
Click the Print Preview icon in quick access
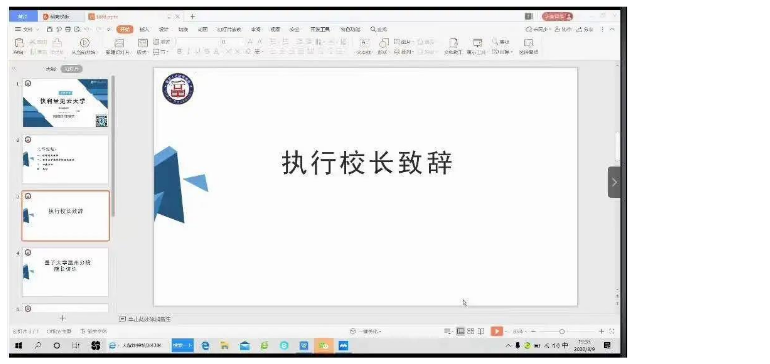coord(77,29)
